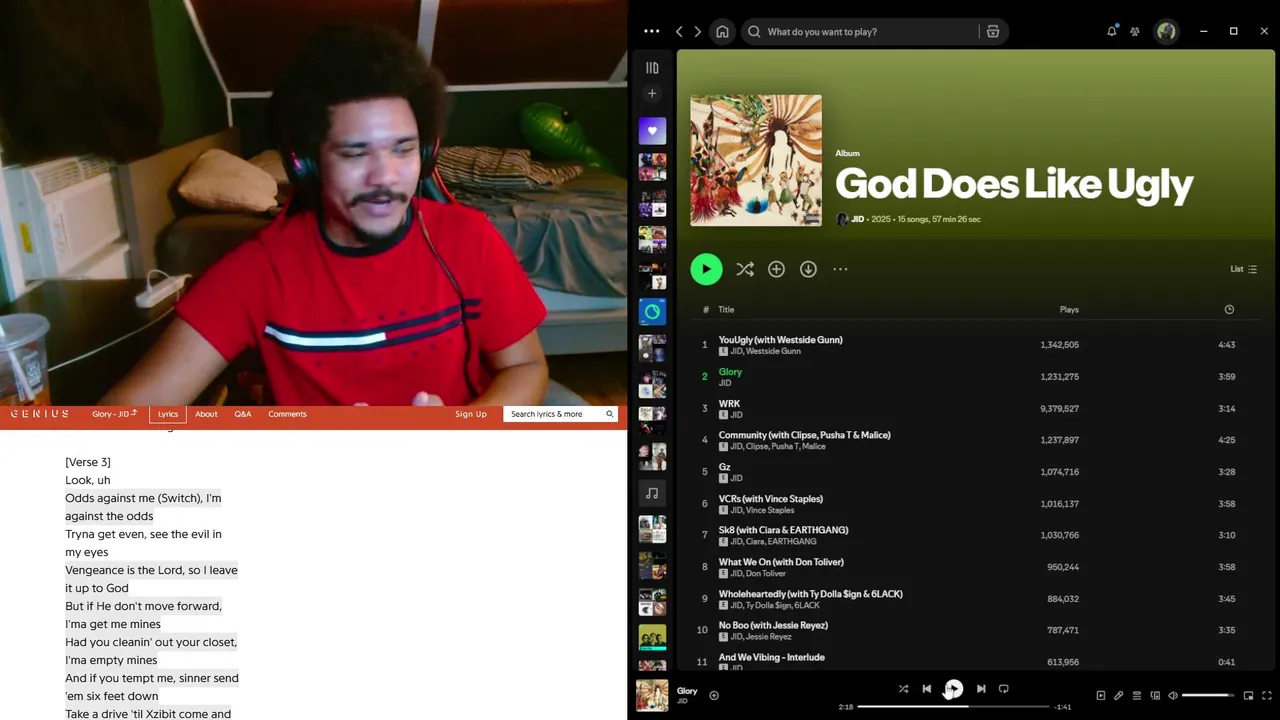Switch to Lyrics tab on Genius
1280x720 pixels.
pos(168,414)
